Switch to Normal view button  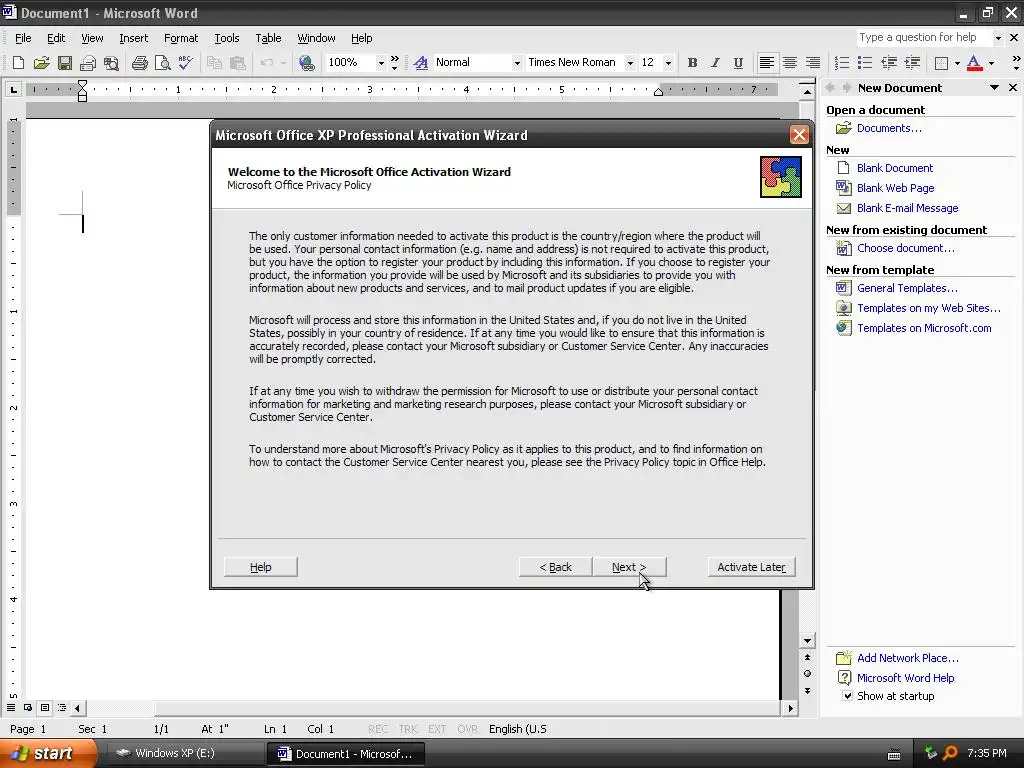click(10, 708)
